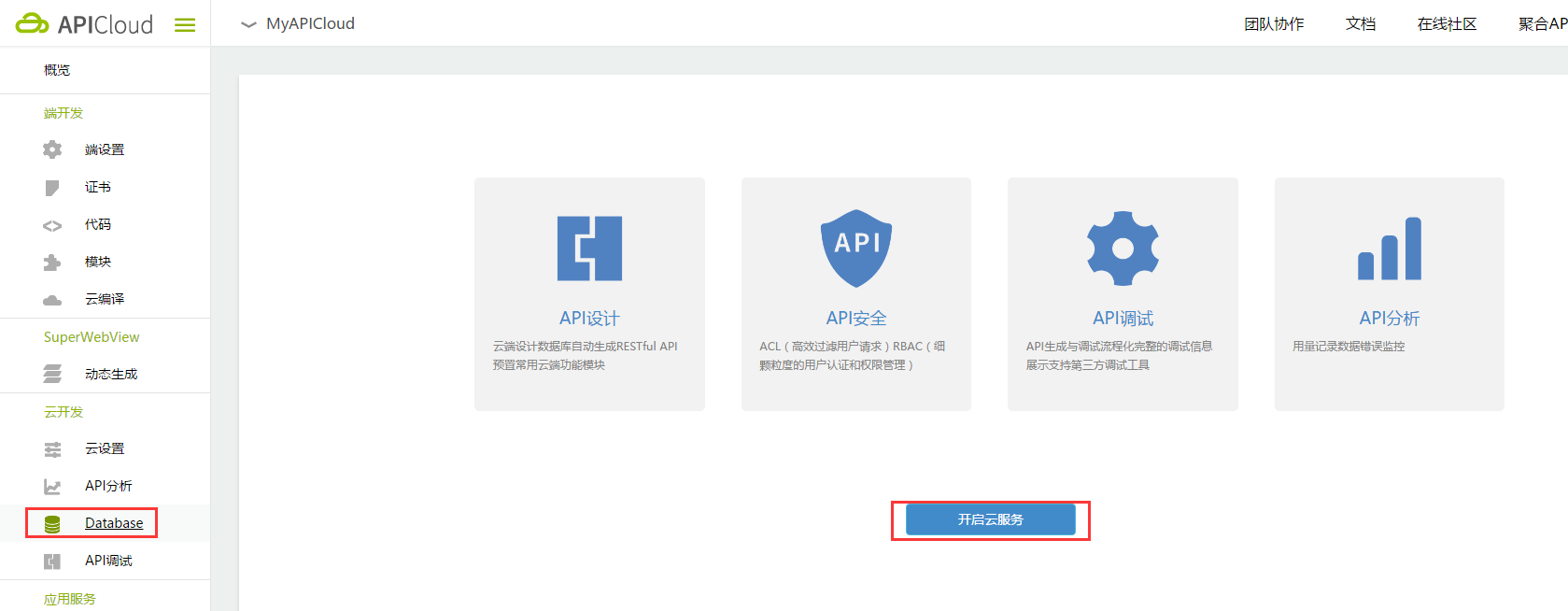This screenshot has width=1568, height=611.
Task: Toggle the hamburger menu icon
Action: (x=185, y=25)
